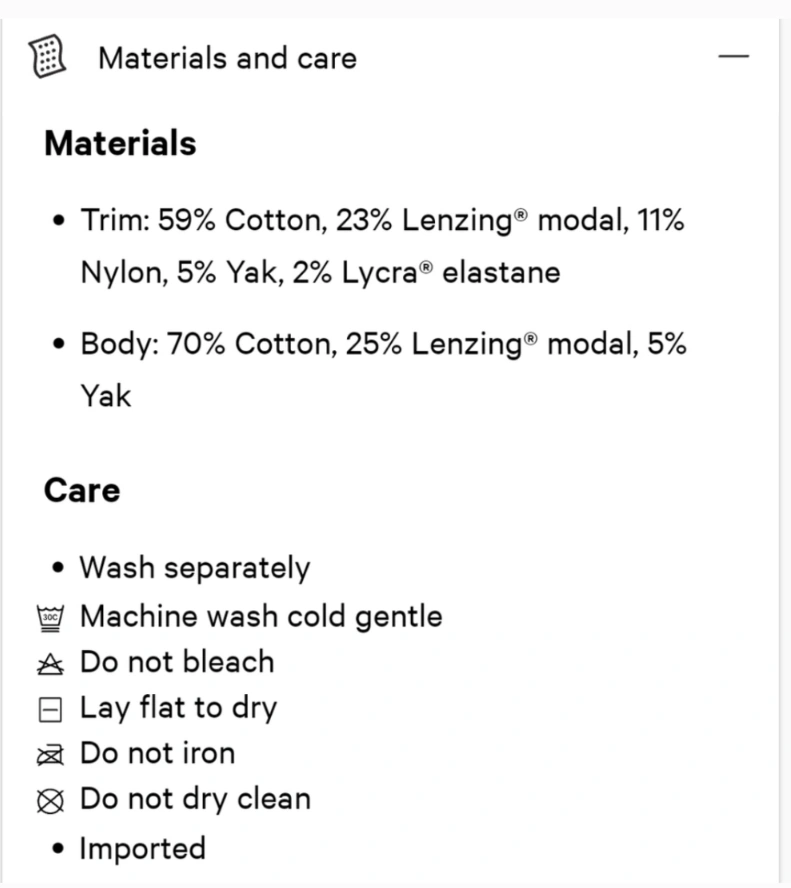Screen dimensions: 791x888
Task: Click the do not bleach triangle icon
Action: (x=50, y=664)
